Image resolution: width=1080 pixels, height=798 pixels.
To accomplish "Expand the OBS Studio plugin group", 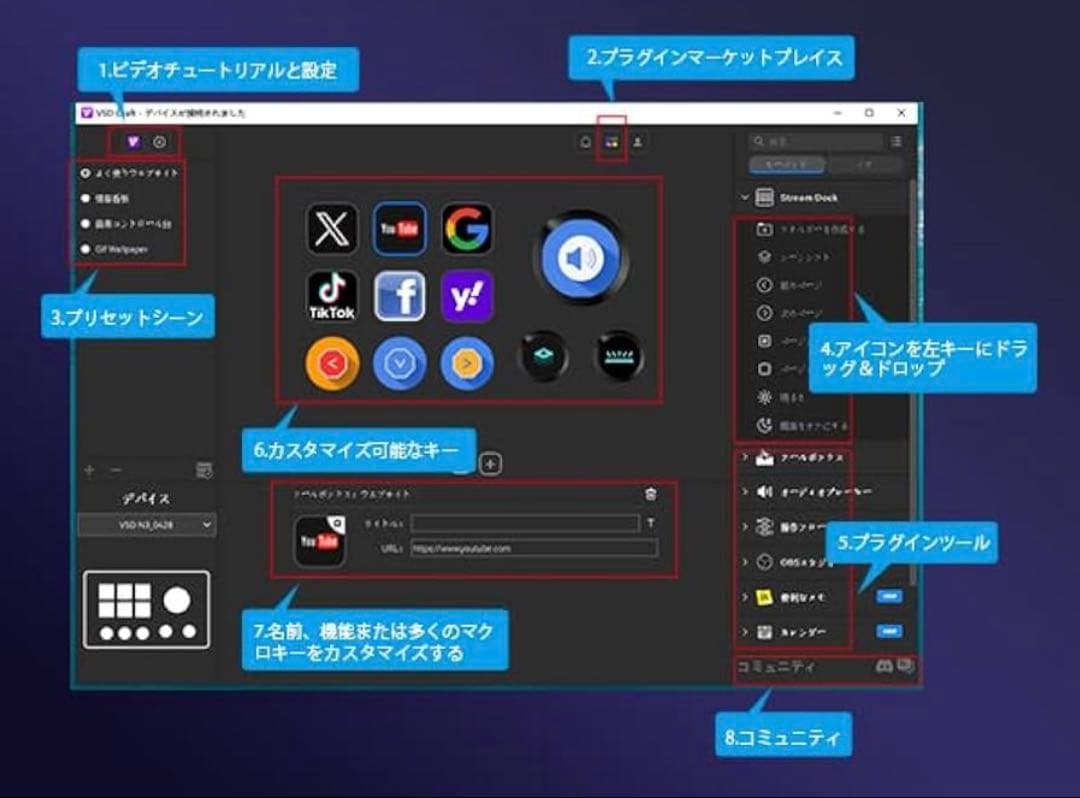I will [745, 562].
